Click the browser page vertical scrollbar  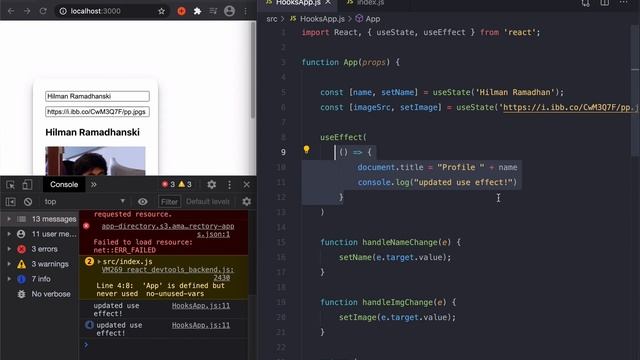253,70
